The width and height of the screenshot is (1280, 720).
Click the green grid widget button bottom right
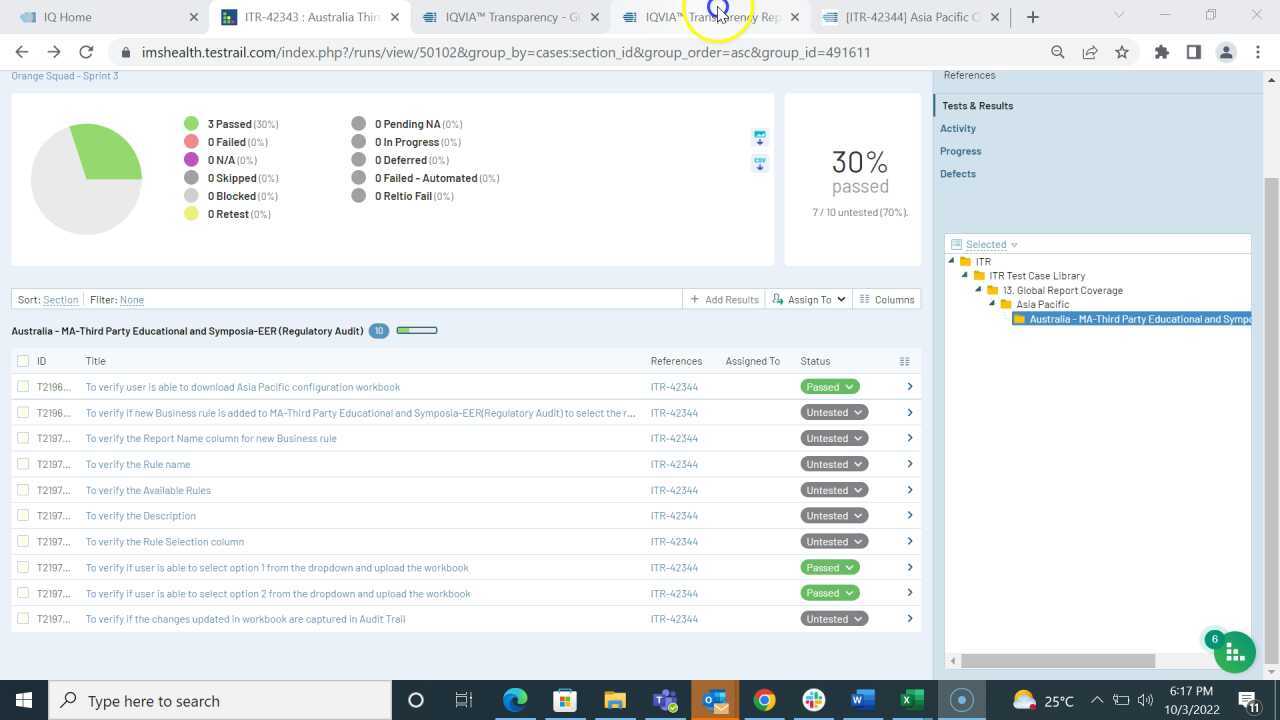click(x=1234, y=651)
